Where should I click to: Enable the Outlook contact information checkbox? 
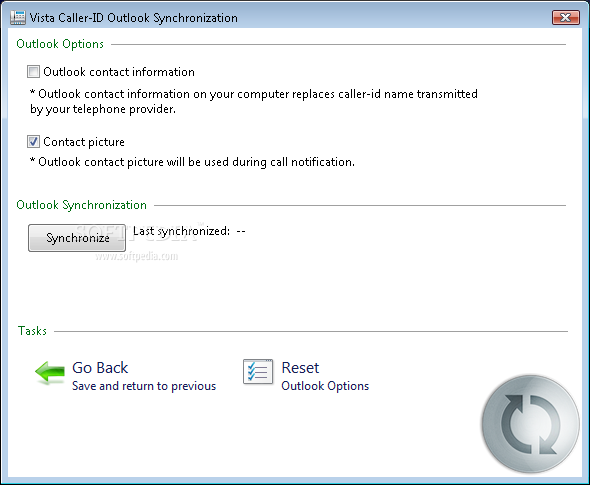click(33, 71)
